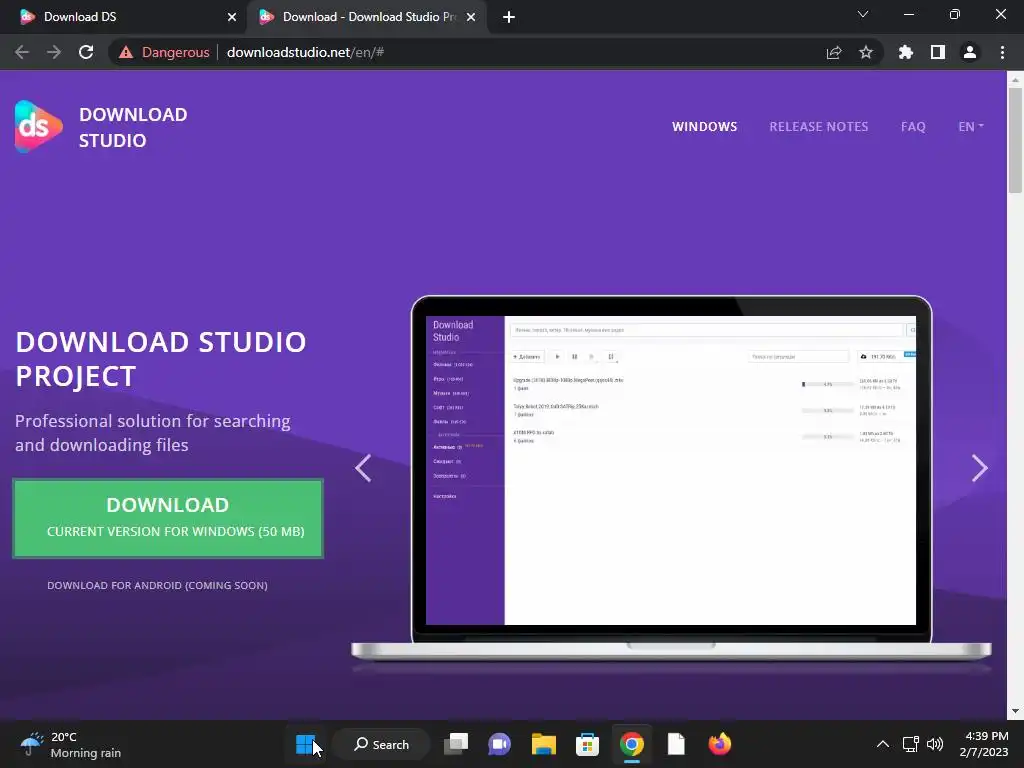Click the share page icon in address bar

click(834, 52)
